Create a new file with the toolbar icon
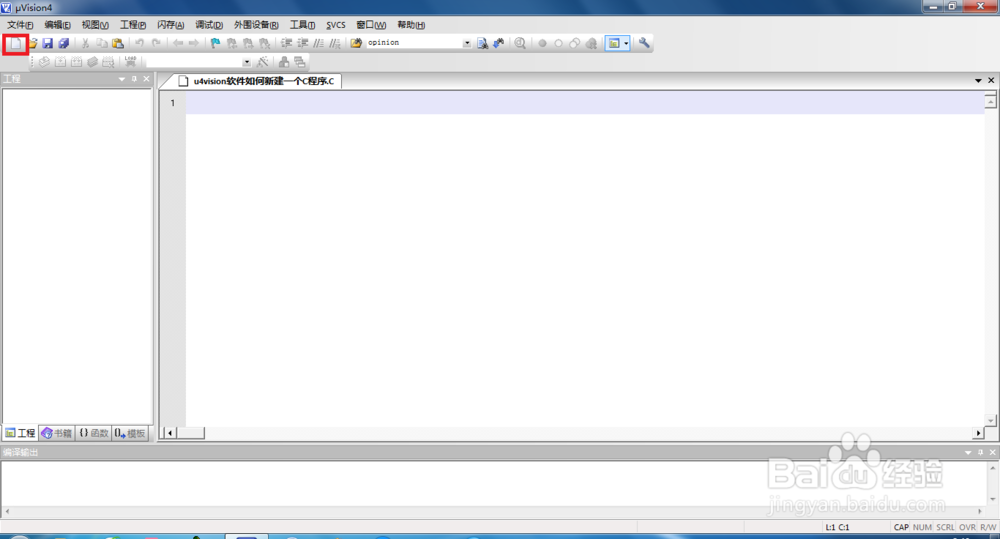Screen dimensions: 1000x539 15,43
